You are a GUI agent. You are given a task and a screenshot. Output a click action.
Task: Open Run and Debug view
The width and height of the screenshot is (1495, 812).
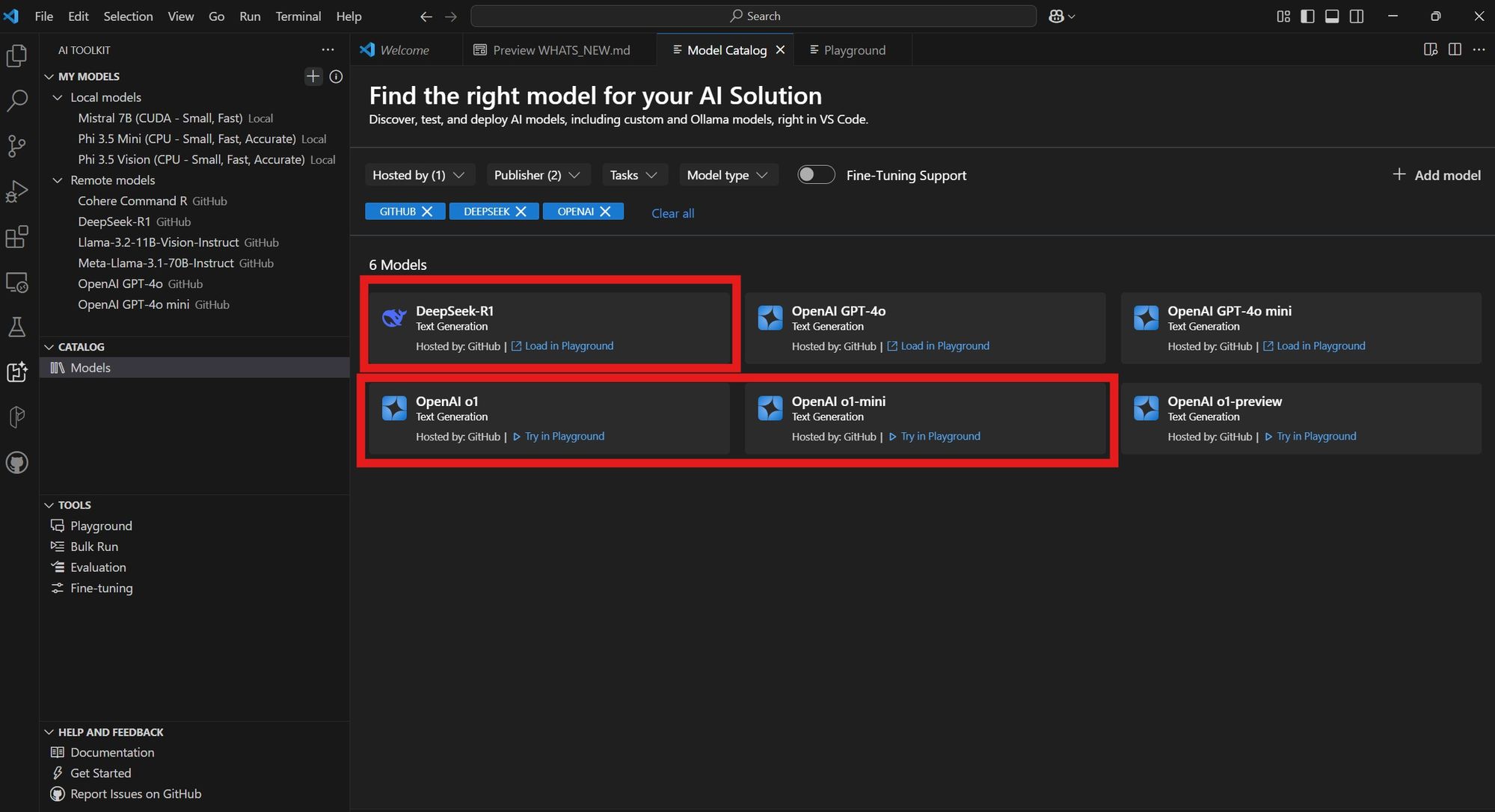(x=16, y=191)
